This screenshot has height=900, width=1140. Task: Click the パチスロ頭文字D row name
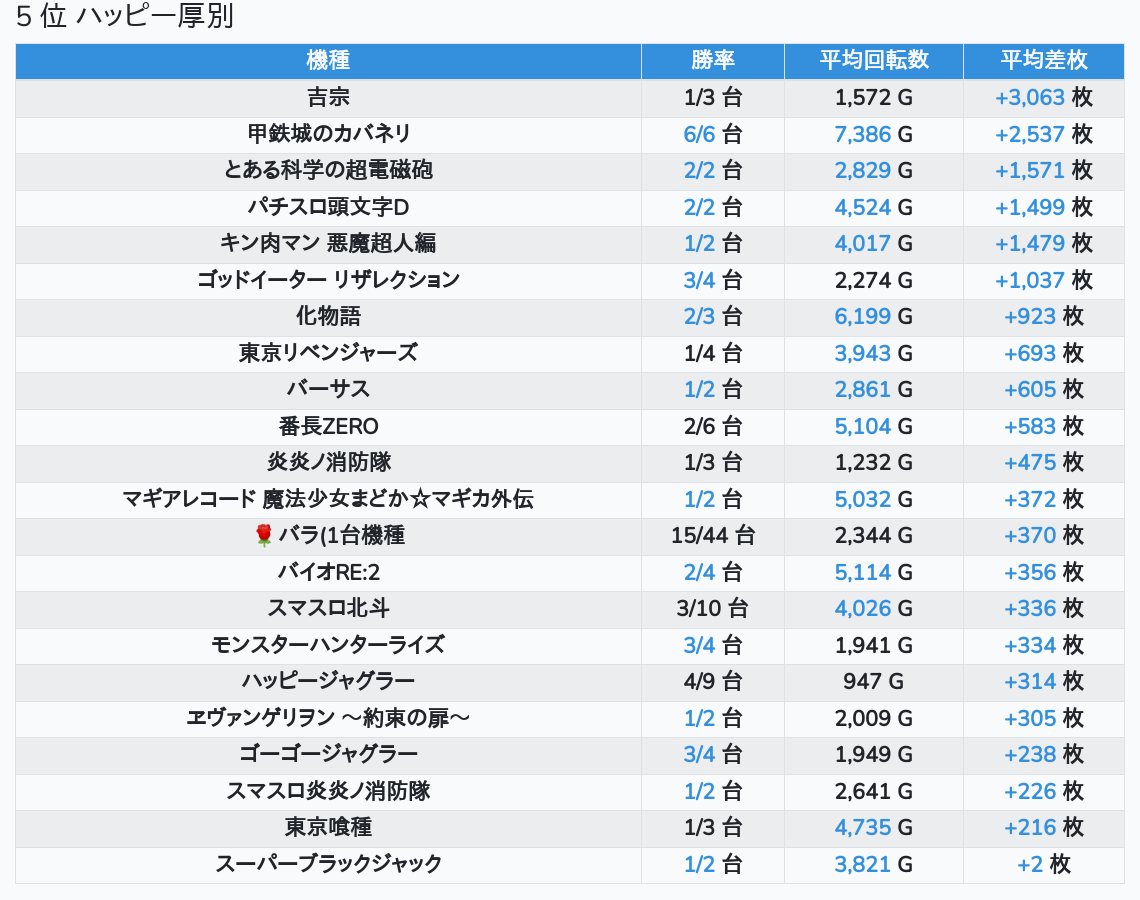328,207
